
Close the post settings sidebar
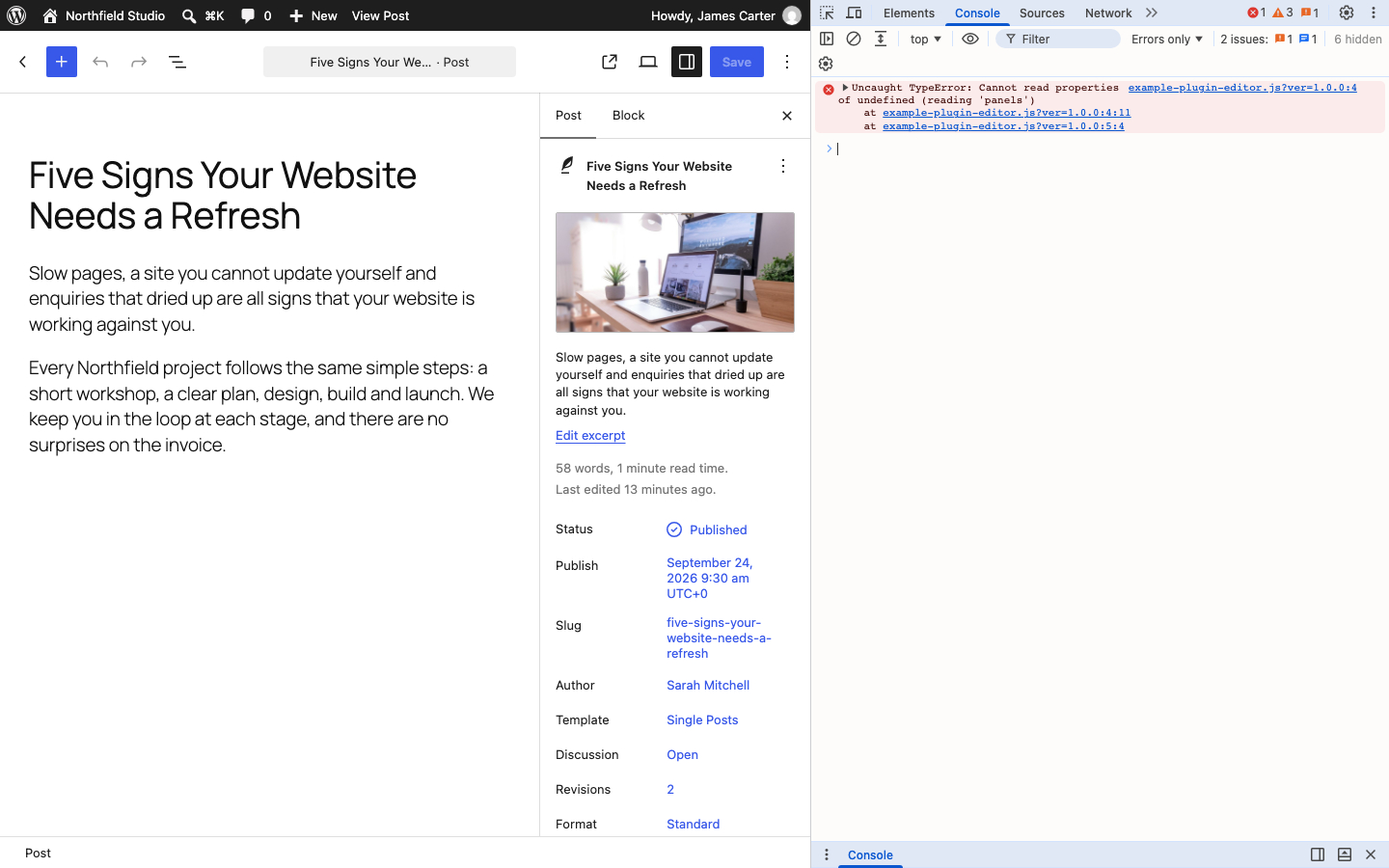(x=787, y=116)
